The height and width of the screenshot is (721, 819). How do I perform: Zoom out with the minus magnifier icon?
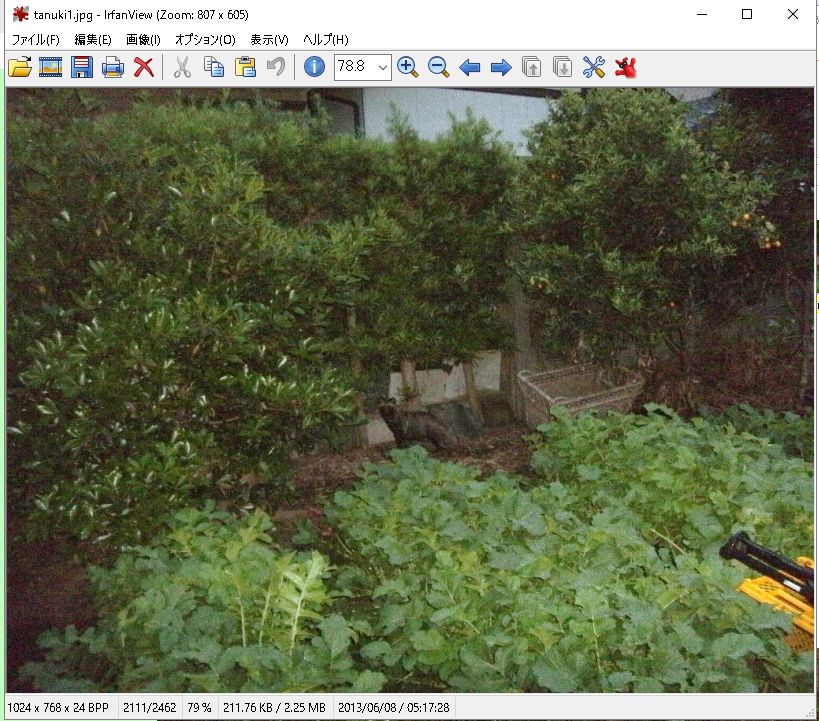(x=438, y=68)
